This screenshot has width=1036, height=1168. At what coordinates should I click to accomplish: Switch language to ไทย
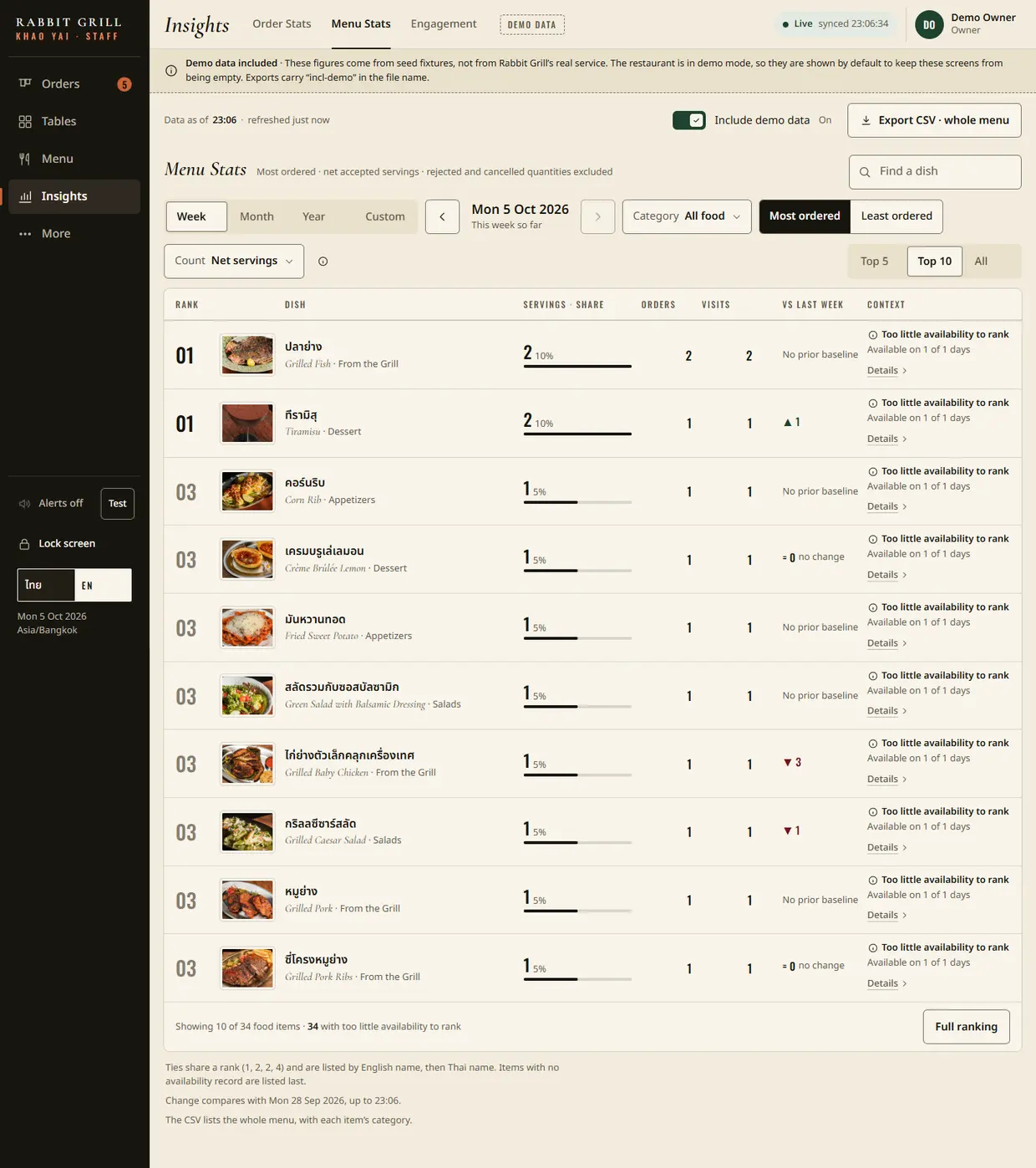[x=46, y=586]
